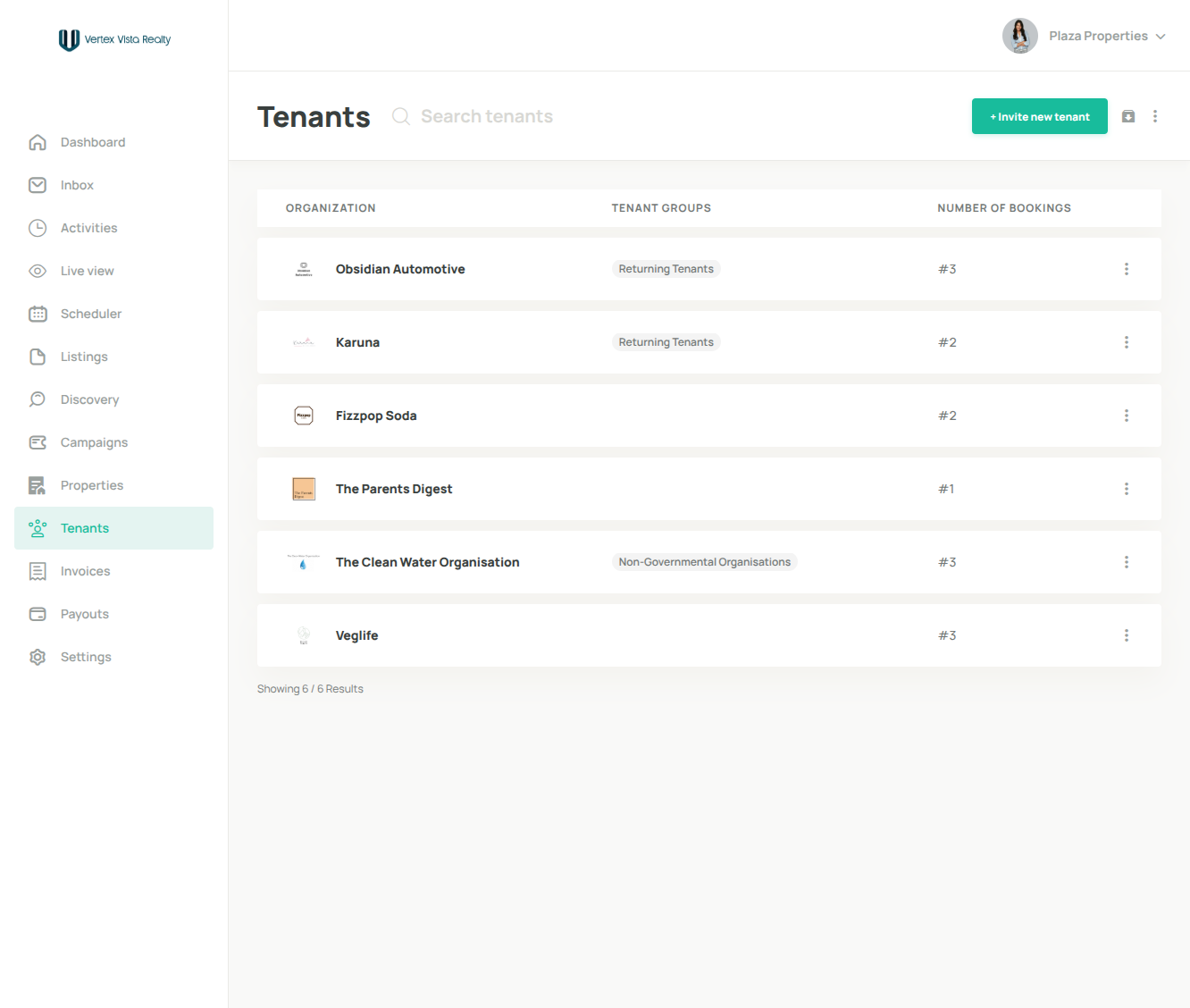Click the Showing 6 / 6 Results text
Viewport: 1190px width, 1008px height.
[310, 689]
